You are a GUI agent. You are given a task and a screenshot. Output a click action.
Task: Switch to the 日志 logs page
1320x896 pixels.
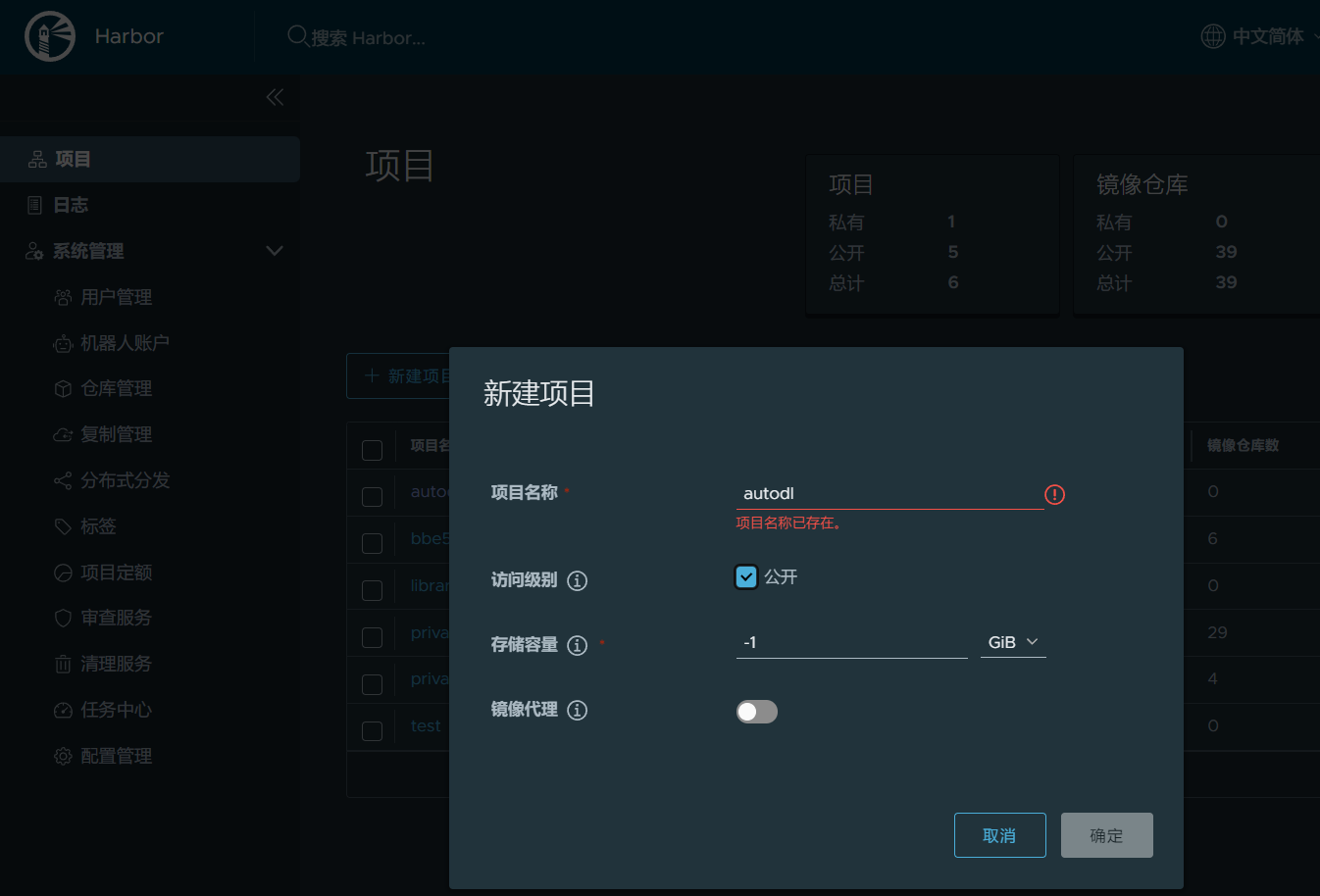[70, 205]
